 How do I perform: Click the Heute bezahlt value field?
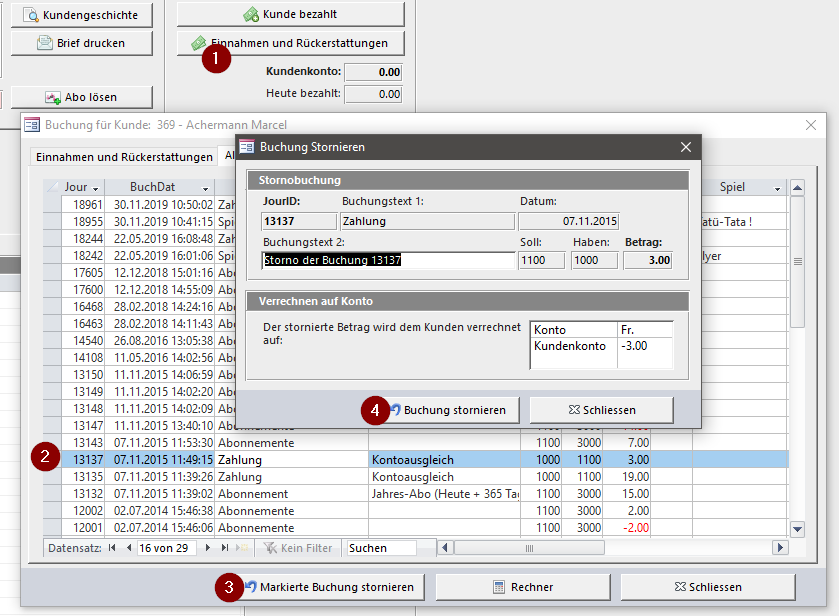coord(373,94)
